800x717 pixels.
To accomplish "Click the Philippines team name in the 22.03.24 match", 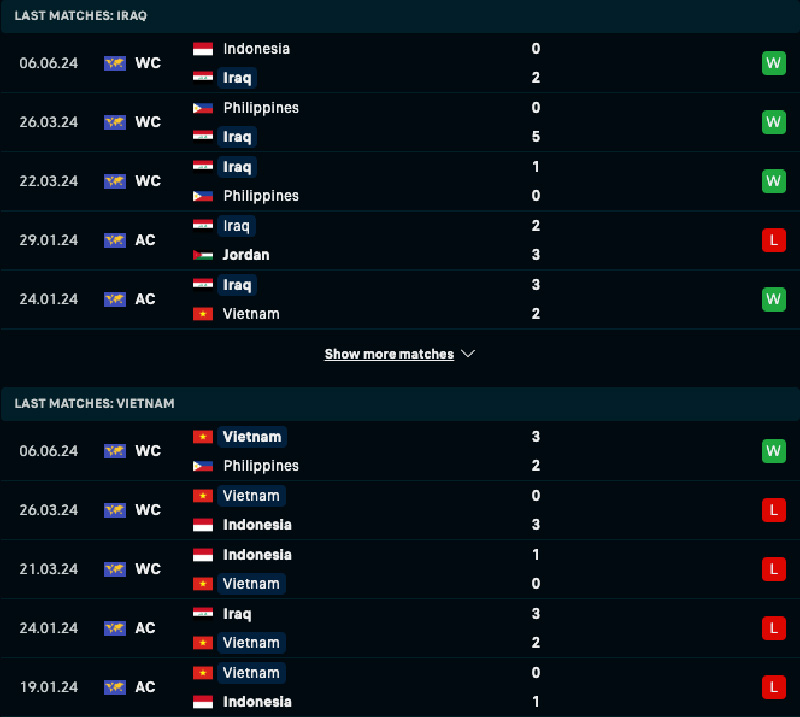I will (261, 196).
